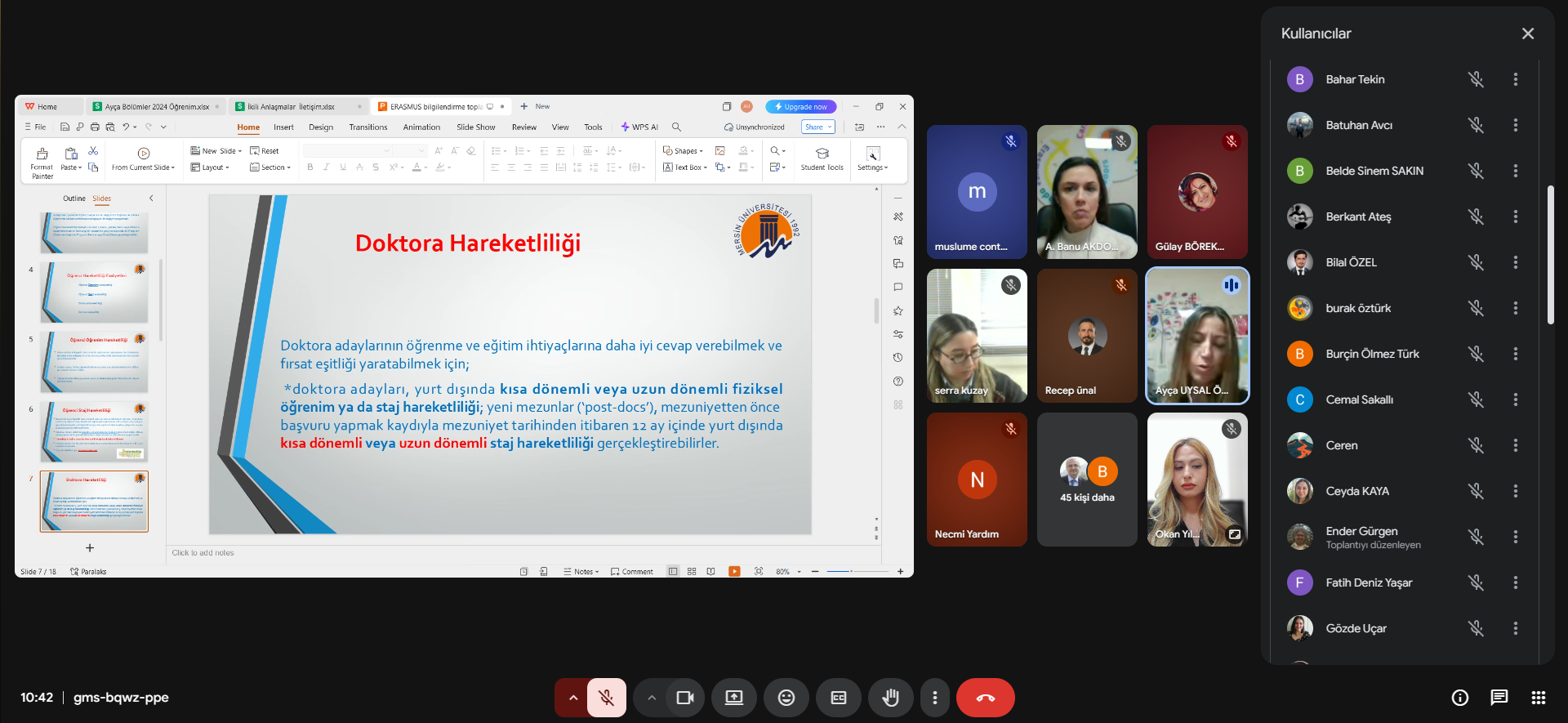This screenshot has height=723, width=1568.
Task: Open the emoji reactions picker
Action: coord(786,698)
